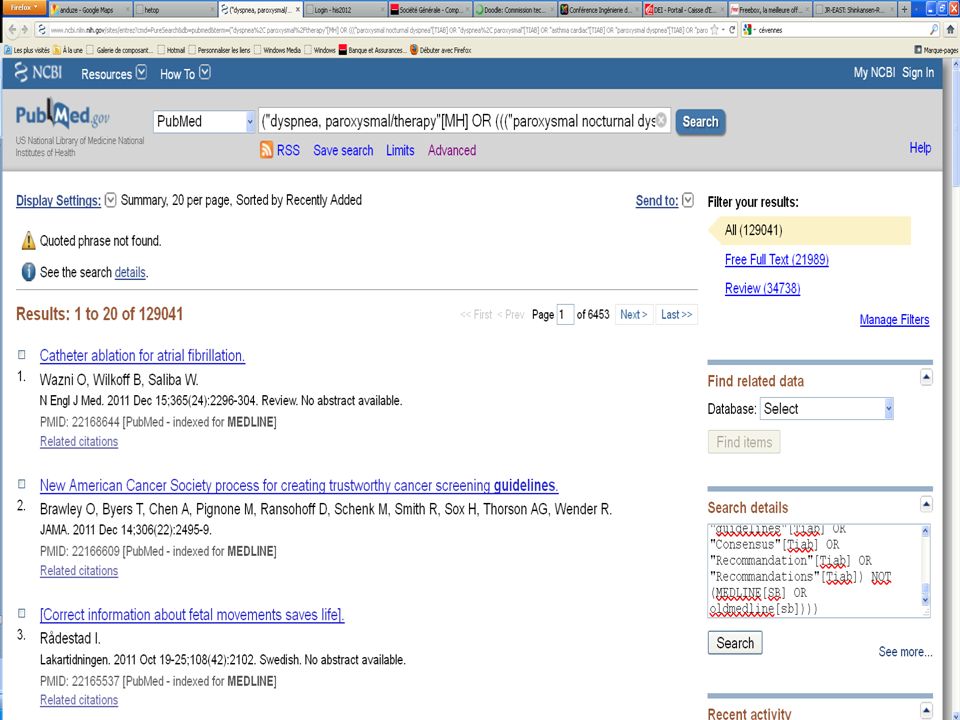Open the Firefox application menu button
Image resolution: width=960 pixels, height=720 pixels.
[x=23, y=7]
